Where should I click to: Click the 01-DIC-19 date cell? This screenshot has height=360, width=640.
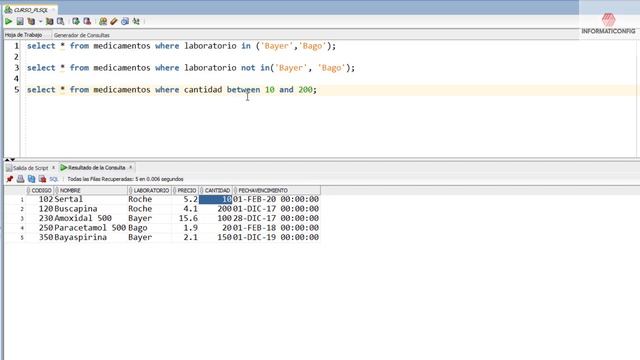pyautogui.click(x=276, y=237)
